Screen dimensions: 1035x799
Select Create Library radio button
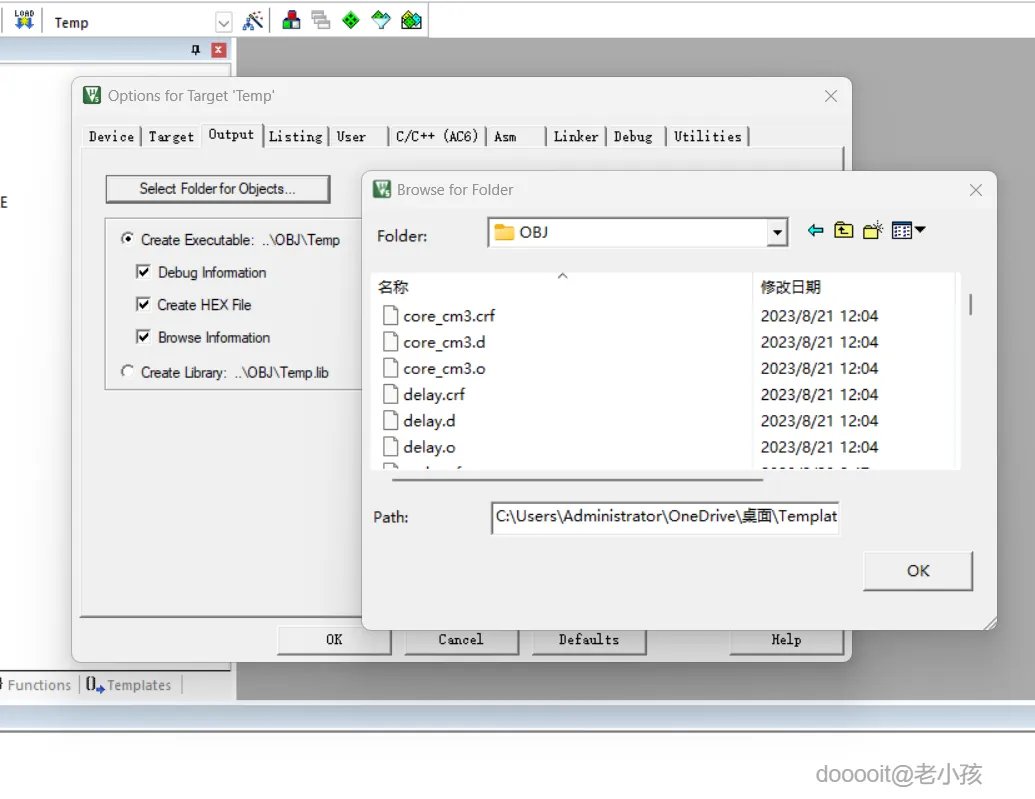(x=127, y=372)
